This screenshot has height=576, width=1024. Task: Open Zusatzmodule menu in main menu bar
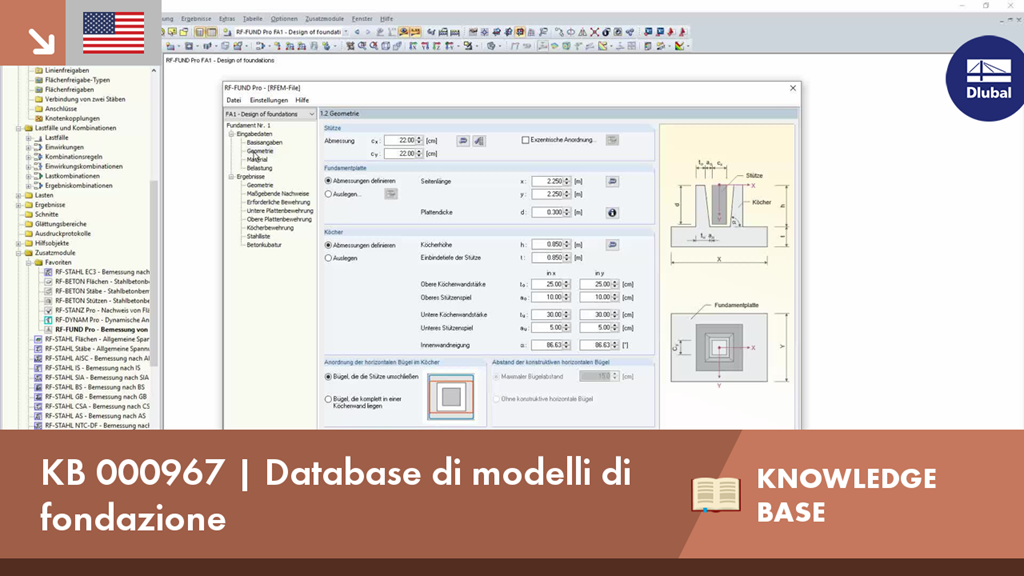tap(325, 19)
